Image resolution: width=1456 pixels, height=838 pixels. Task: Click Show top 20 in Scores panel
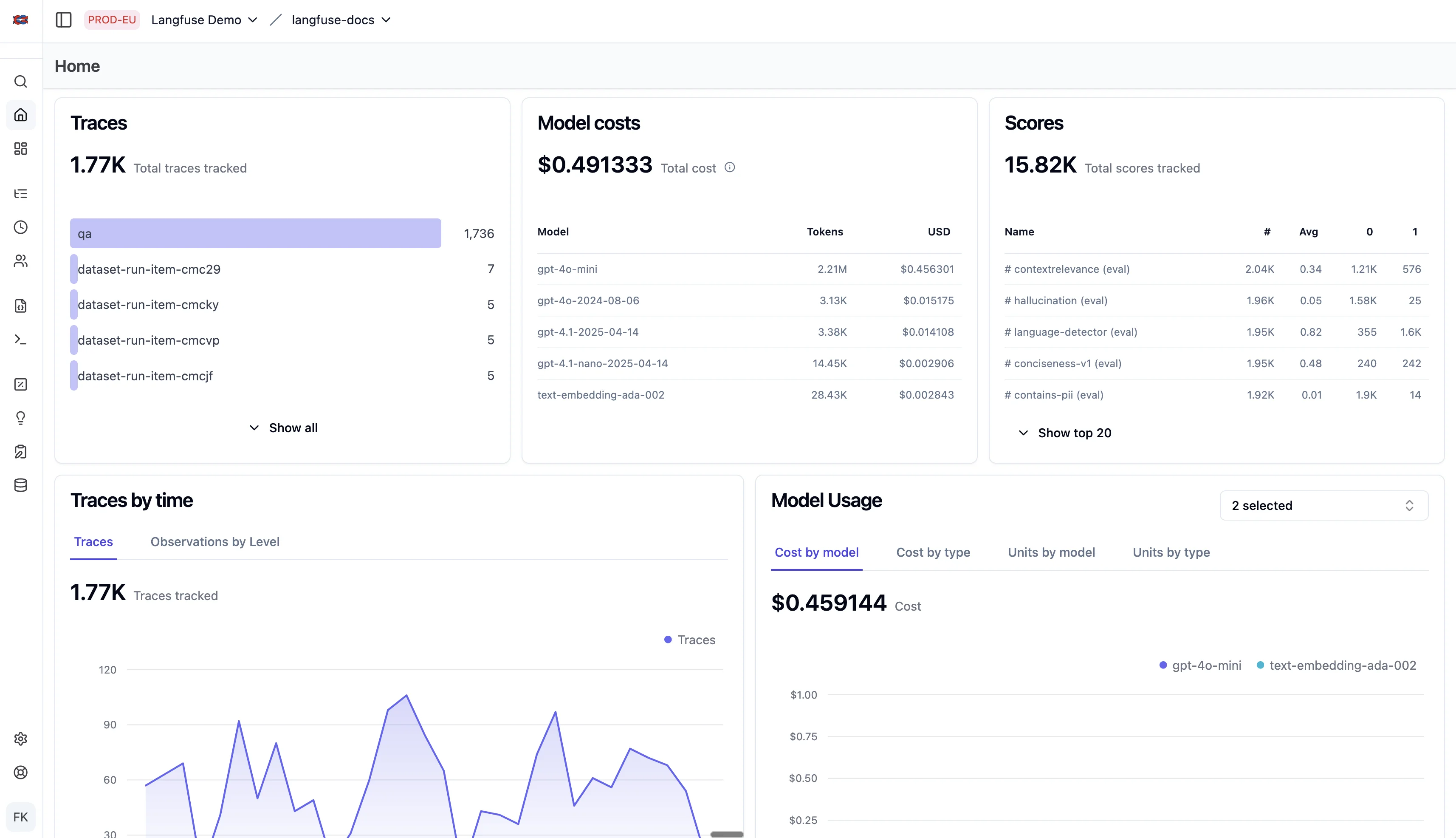point(1064,432)
